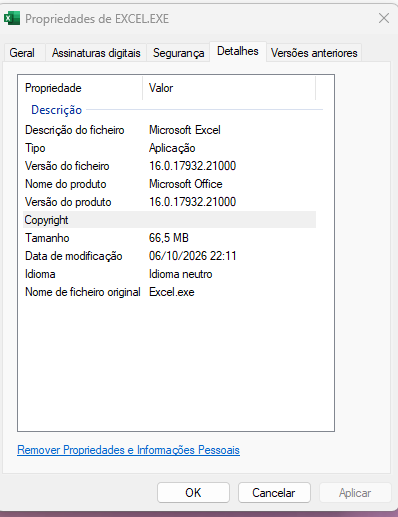Close the EXCEL.EXE properties dialog
Viewport: 398px width, 517px height.
coord(384,18)
